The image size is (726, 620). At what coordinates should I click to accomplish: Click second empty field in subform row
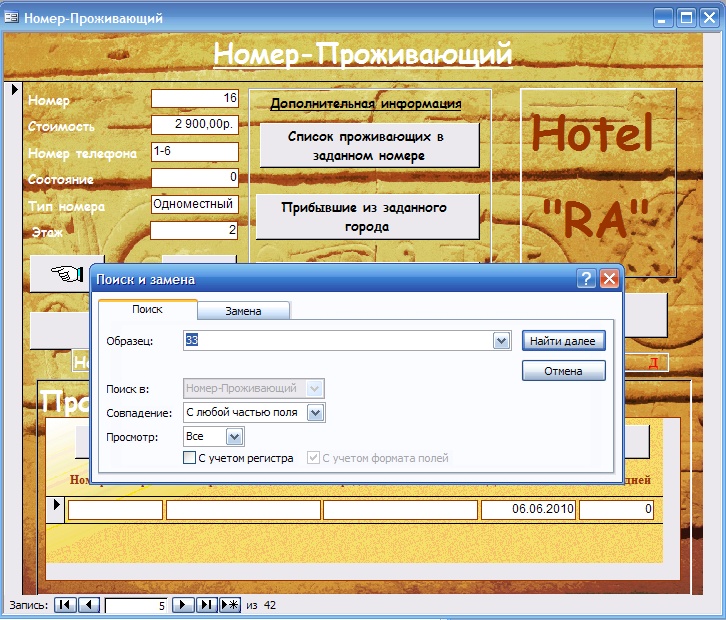pos(243,509)
